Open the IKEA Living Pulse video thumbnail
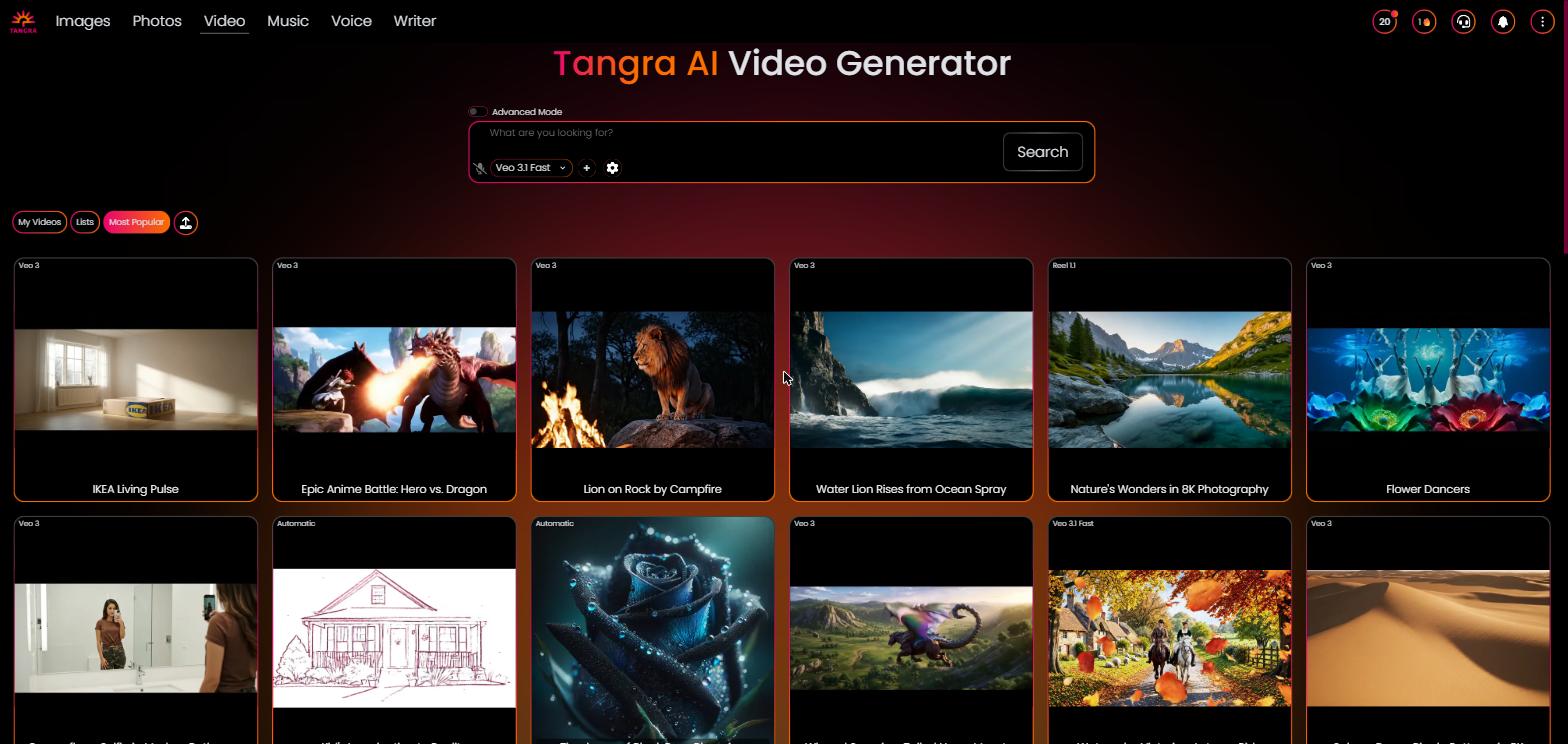Viewport: 1568px width, 744px height. [136, 379]
